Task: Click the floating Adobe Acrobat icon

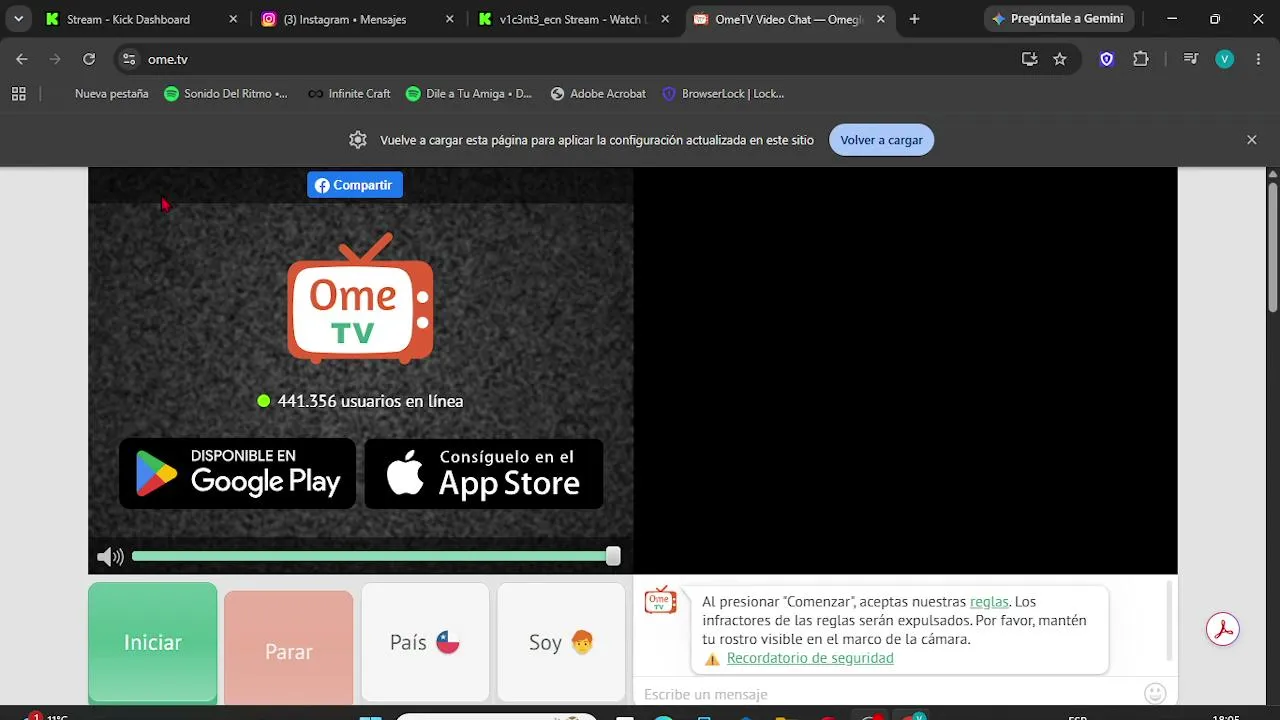Action: click(x=1222, y=629)
